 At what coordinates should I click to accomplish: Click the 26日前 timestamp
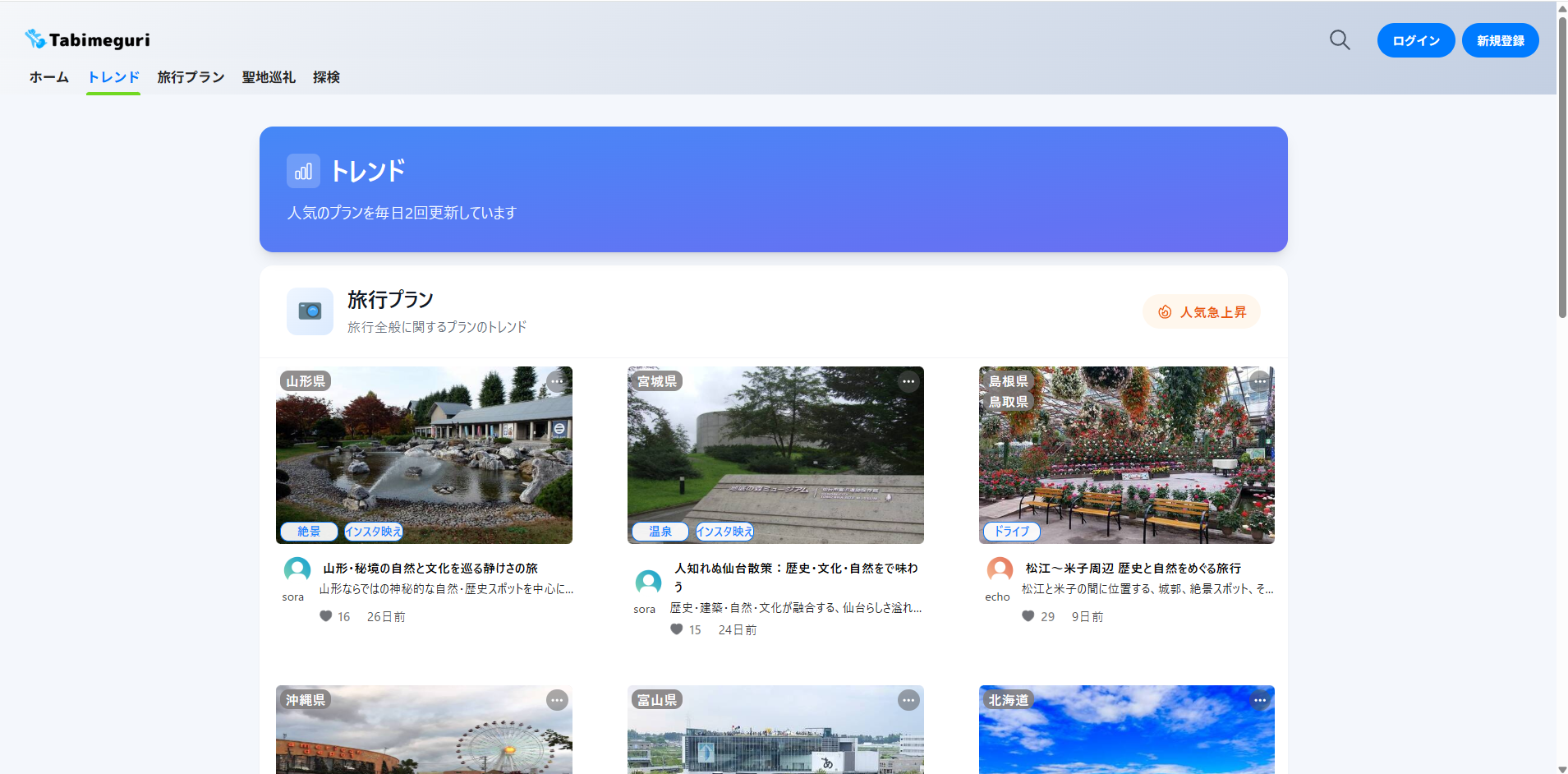coord(386,617)
